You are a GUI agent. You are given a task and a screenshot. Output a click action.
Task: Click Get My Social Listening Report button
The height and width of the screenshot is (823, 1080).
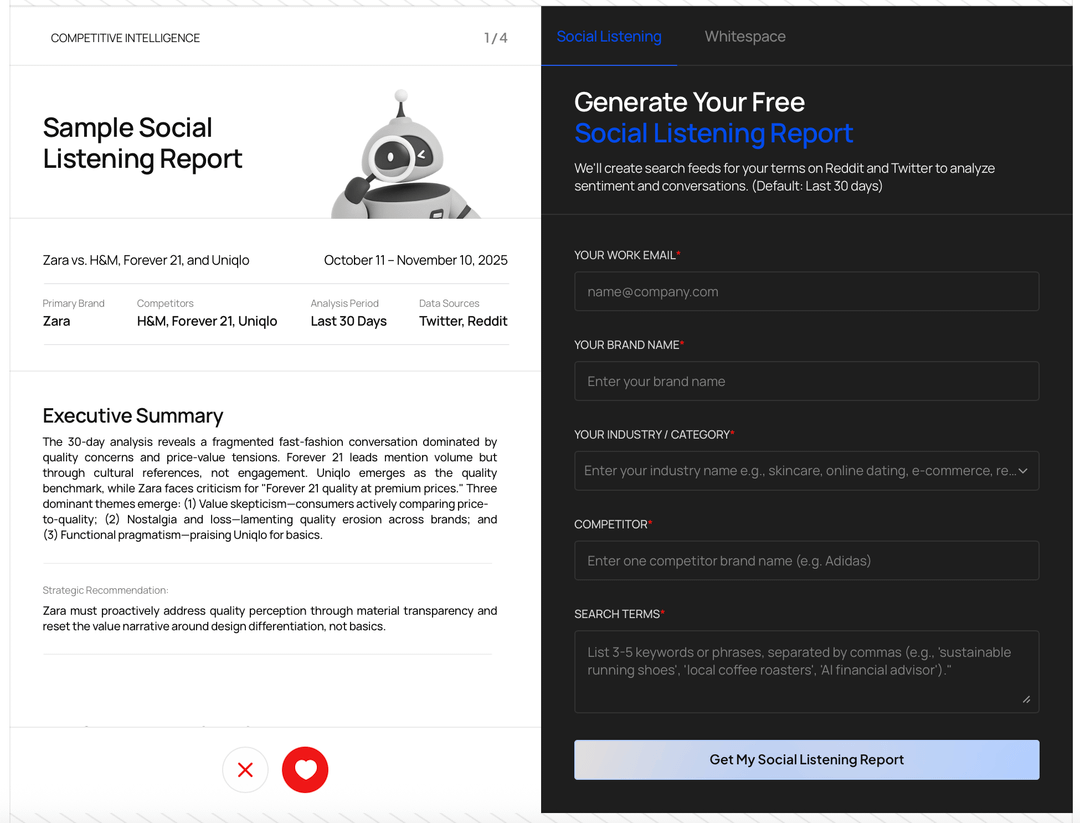click(807, 760)
